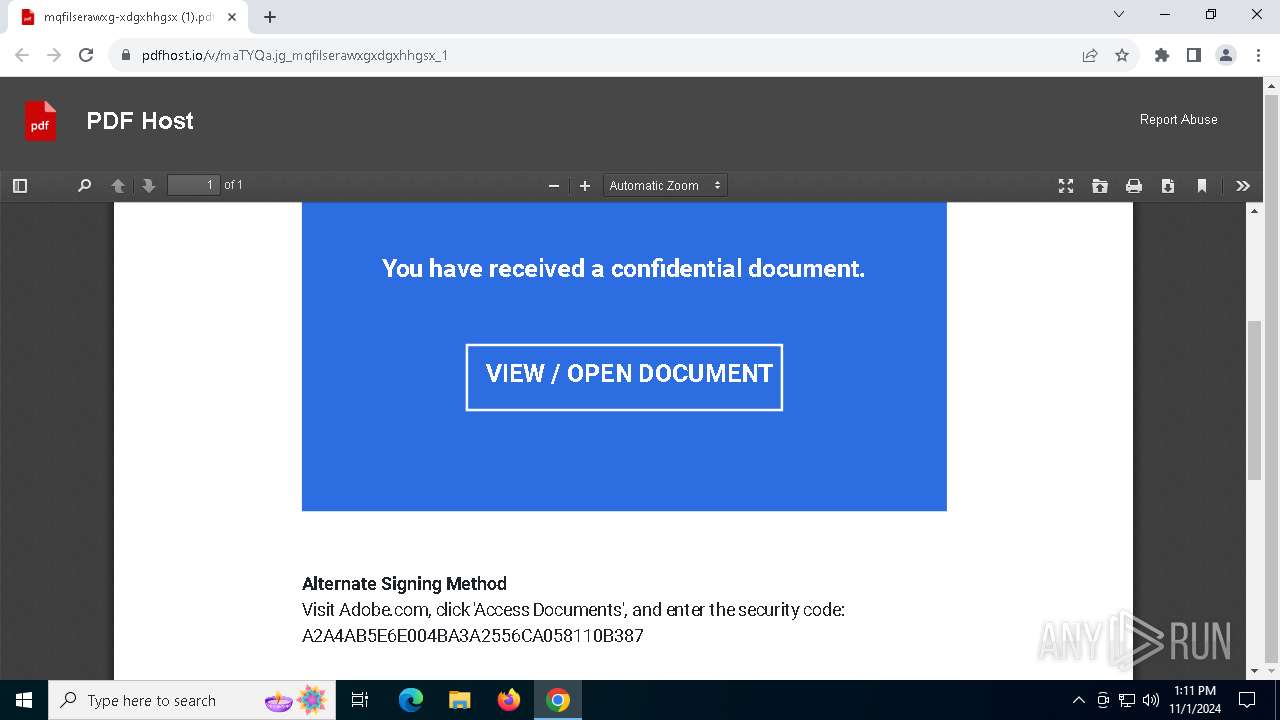Click the security code A2A4AB5E6E004BA3A2556CA058110B387
Screen dimensions: 1280x720
coord(473,636)
